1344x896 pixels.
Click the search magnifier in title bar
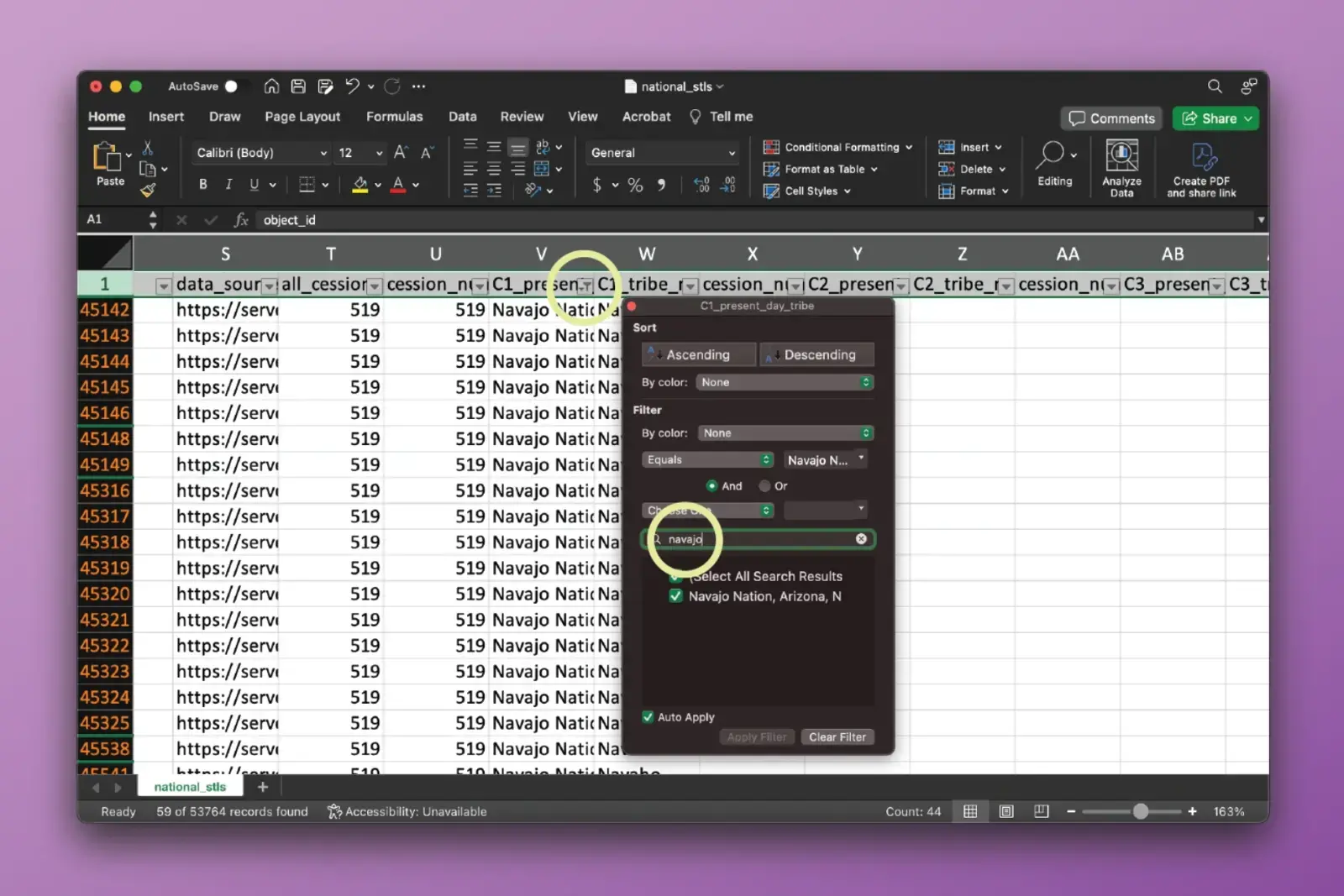[1215, 86]
